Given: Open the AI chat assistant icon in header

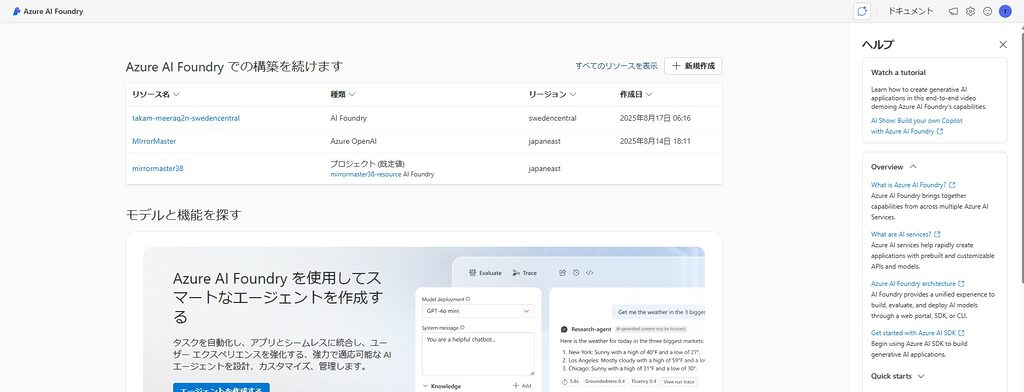Looking at the screenshot, I should [862, 11].
